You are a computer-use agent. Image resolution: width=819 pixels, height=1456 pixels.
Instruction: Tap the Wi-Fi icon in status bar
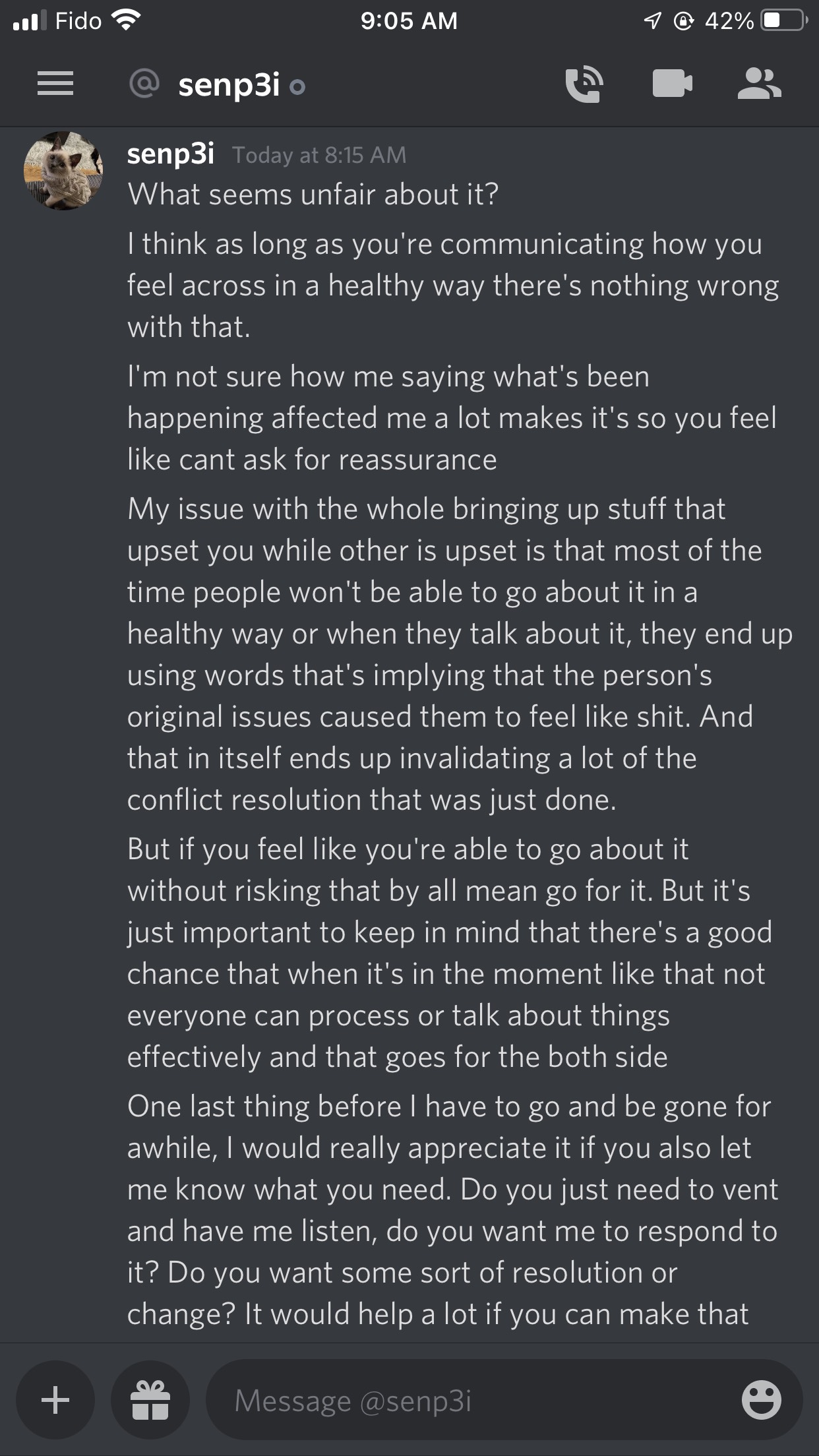coord(126,20)
